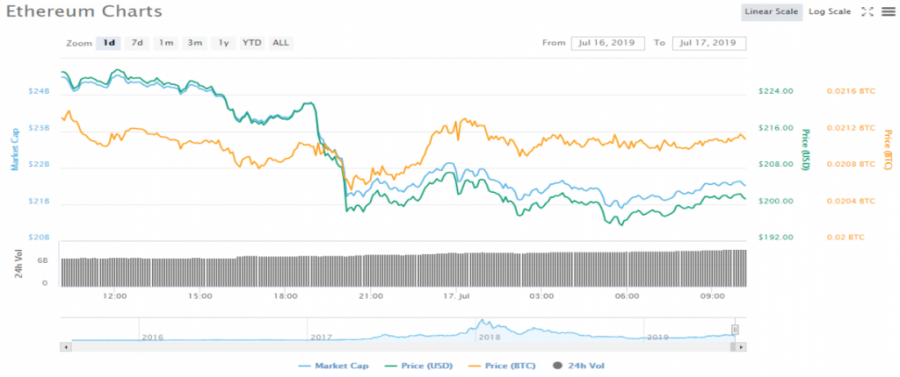Select the ALL zoom range
This screenshot has width=900, height=377.
pyautogui.click(x=281, y=43)
